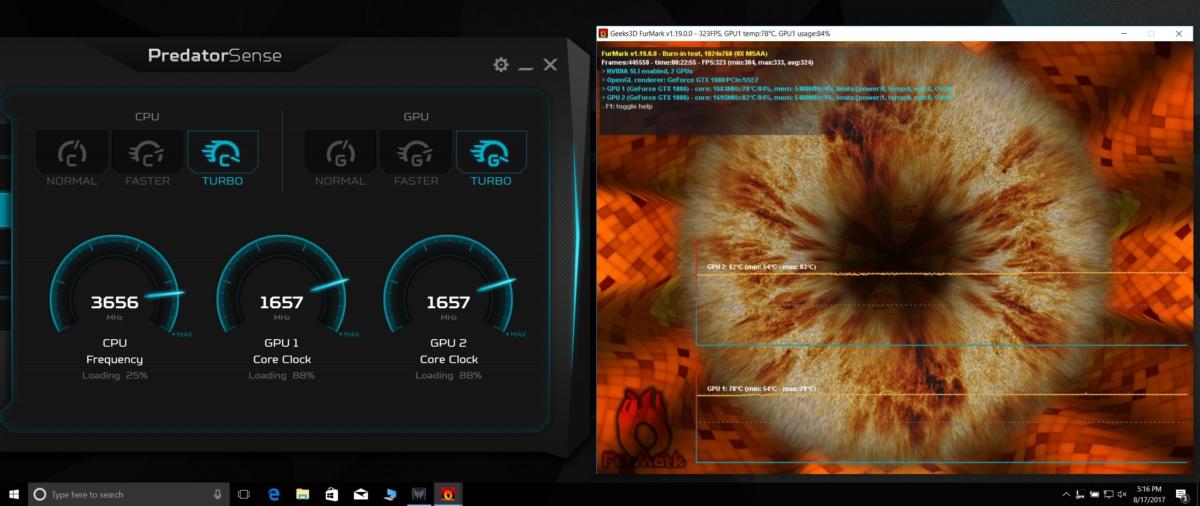Open PredatorSense settings gear
This screenshot has height=506, width=1200.
point(500,65)
